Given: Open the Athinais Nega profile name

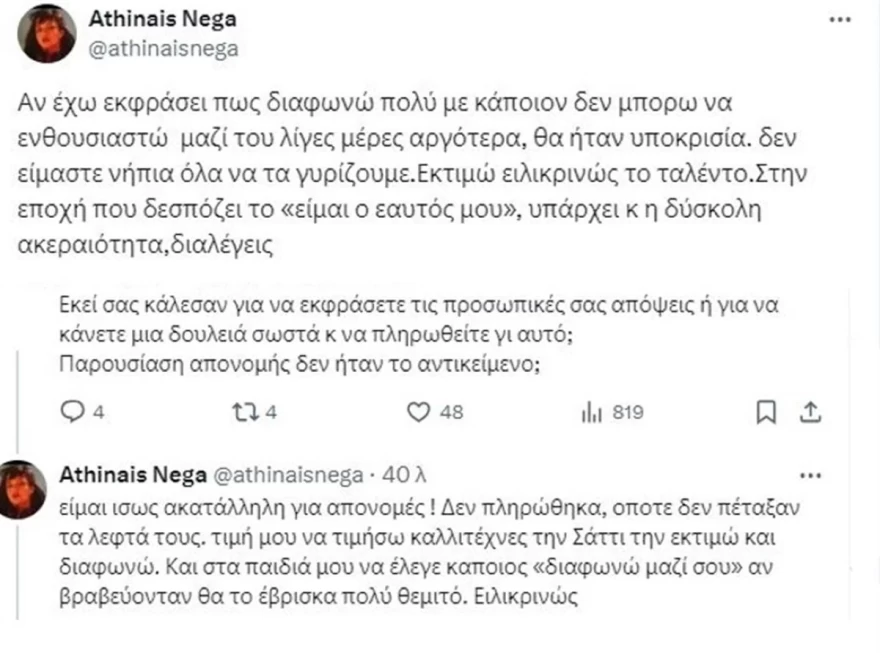Looking at the screenshot, I should pos(163,17).
